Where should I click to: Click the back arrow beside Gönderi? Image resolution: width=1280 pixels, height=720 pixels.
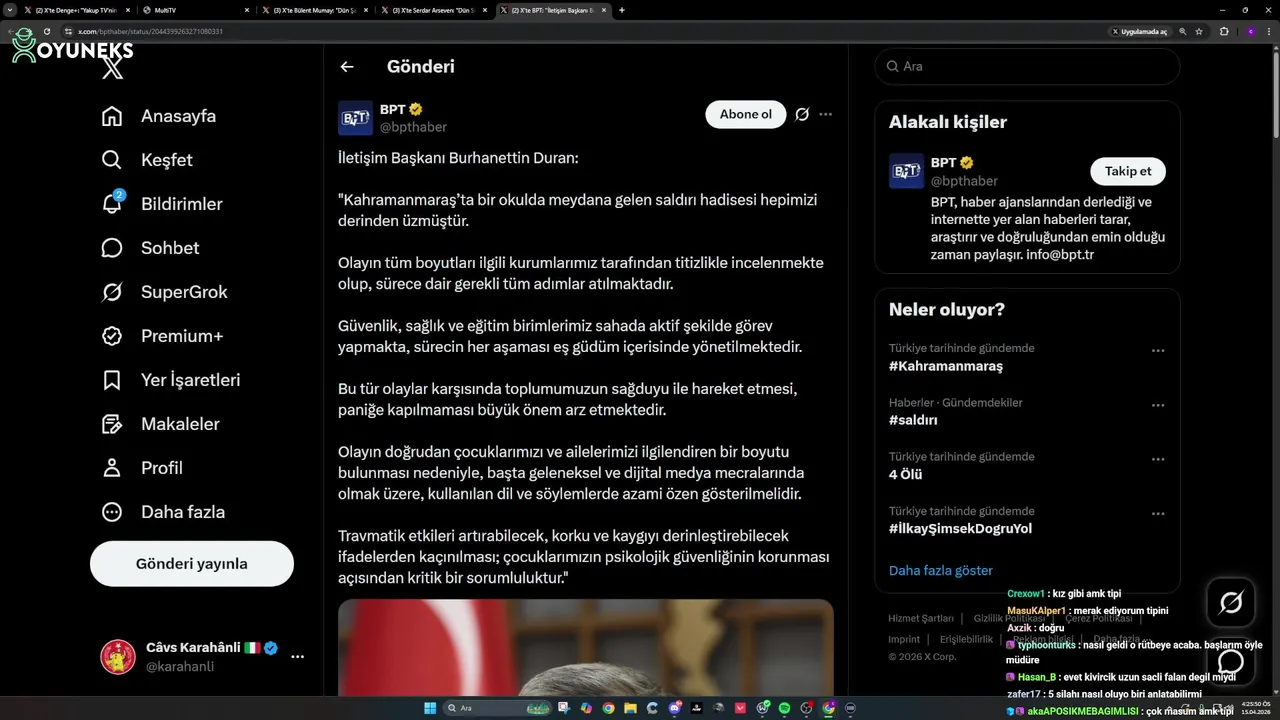click(x=347, y=67)
